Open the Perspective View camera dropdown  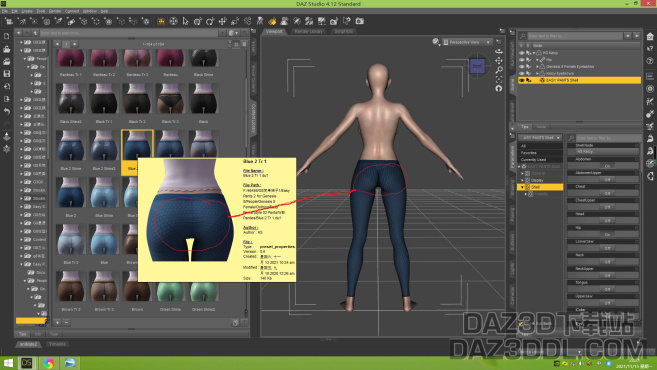(x=467, y=42)
